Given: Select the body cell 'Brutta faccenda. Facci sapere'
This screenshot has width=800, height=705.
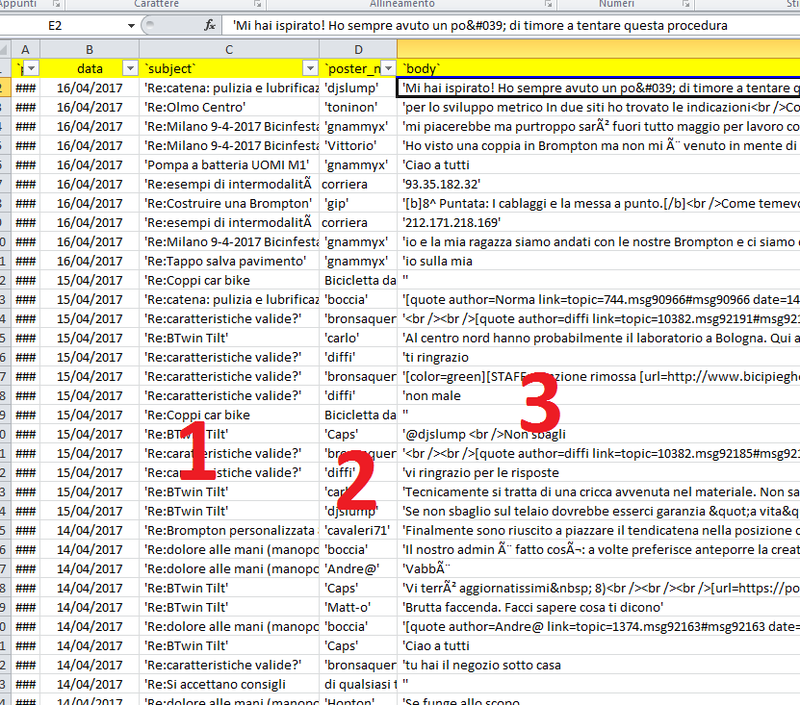Looking at the screenshot, I should 598,607.
